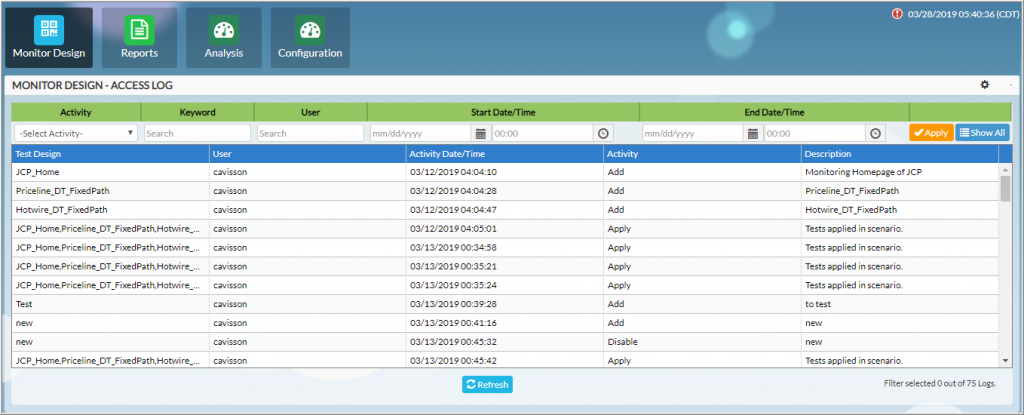Click the 03/12/2019 04:04:47 timestamp
Image resolution: width=1024 pixels, height=415 pixels.
pos(453,210)
